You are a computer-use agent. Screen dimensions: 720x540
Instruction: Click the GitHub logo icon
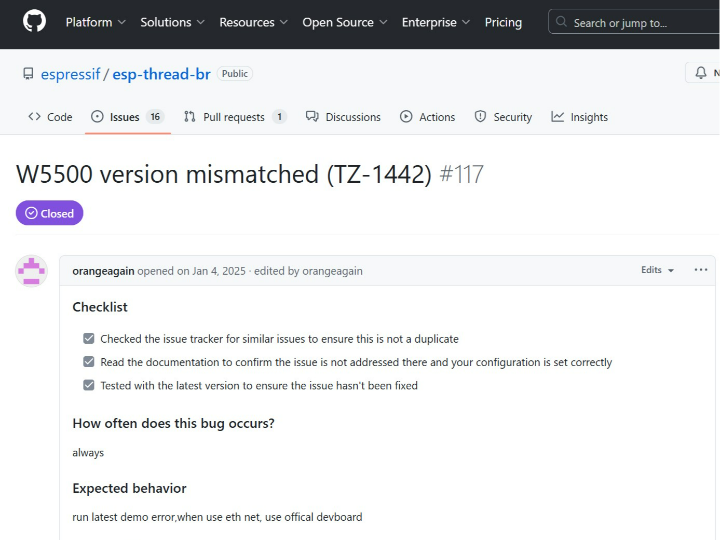click(x=34, y=22)
